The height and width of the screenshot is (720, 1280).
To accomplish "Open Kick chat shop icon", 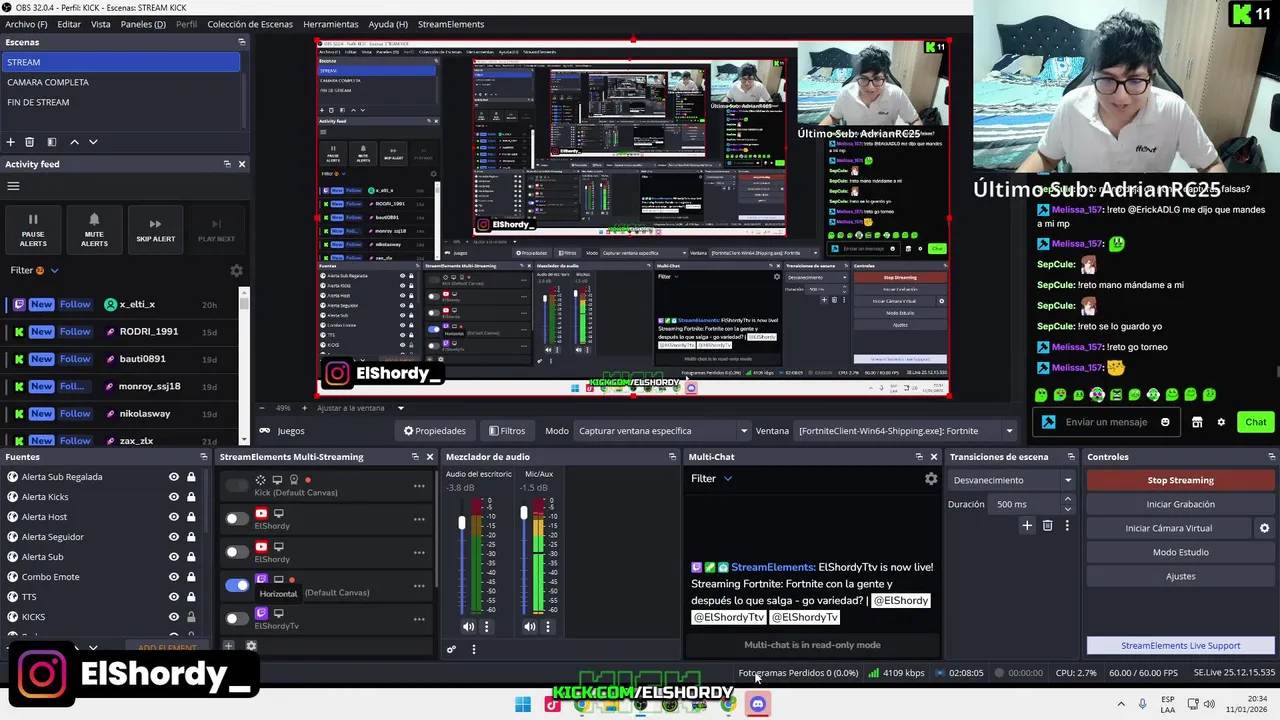I will (1197, 422).
